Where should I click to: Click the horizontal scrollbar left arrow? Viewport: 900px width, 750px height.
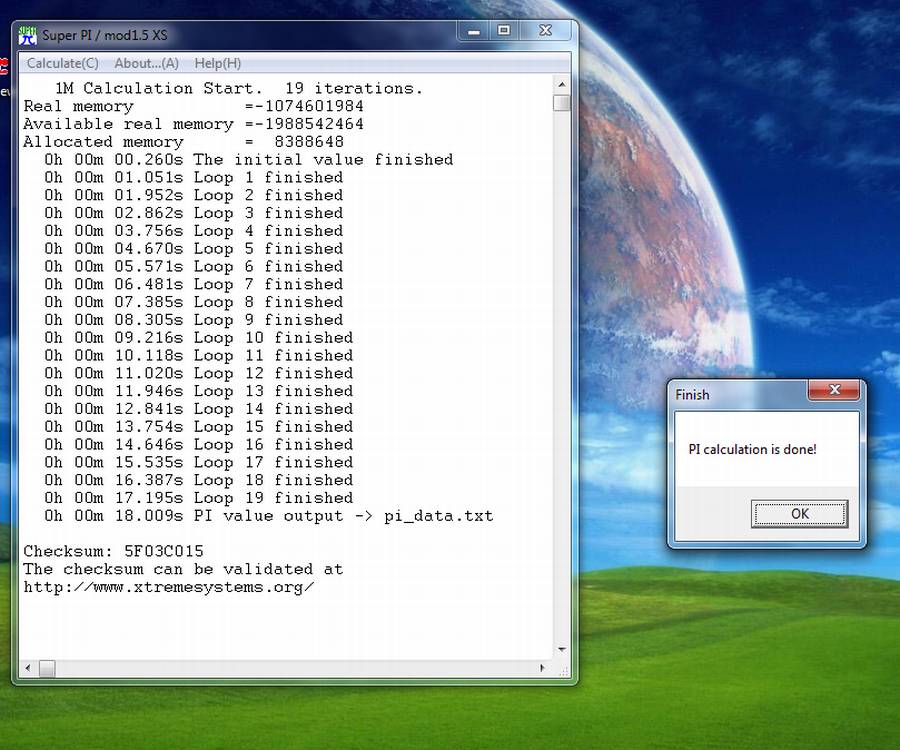[x=28, y=668]
